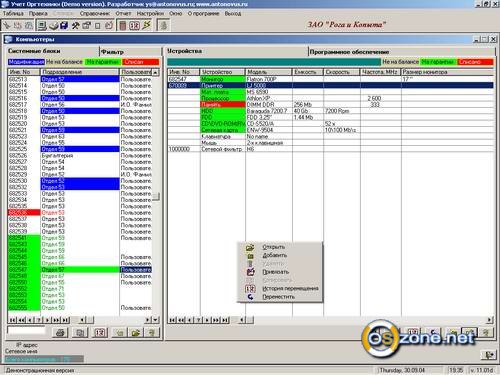Click the blue floppy disk save icon
The height and width of the screenshot is (375, 500).
(x=64, y=25)
